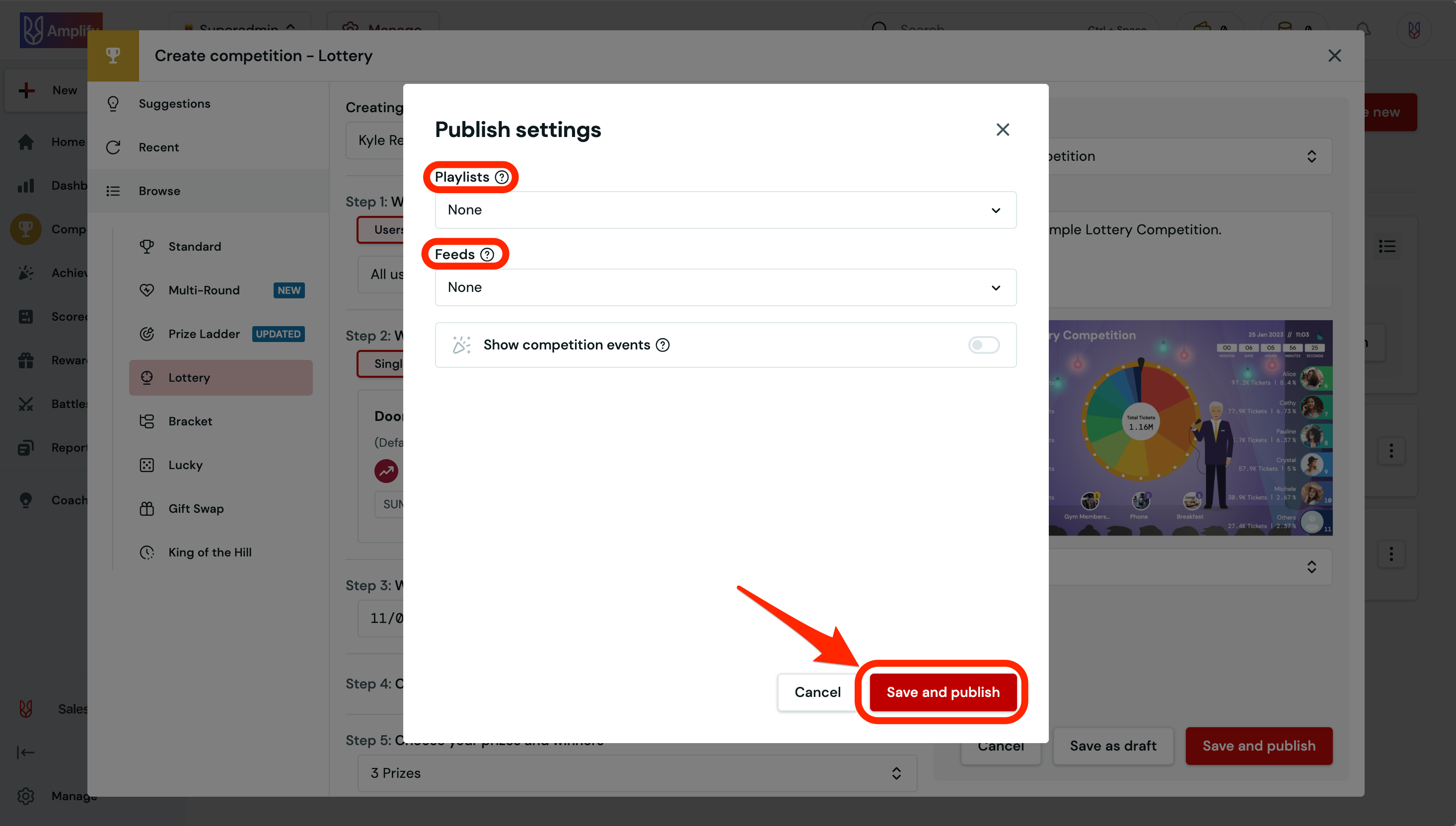The width and height of the screenshot is (1456, 826).
Task: Select the Lottery competition type icon
Action: click(147, 377)
